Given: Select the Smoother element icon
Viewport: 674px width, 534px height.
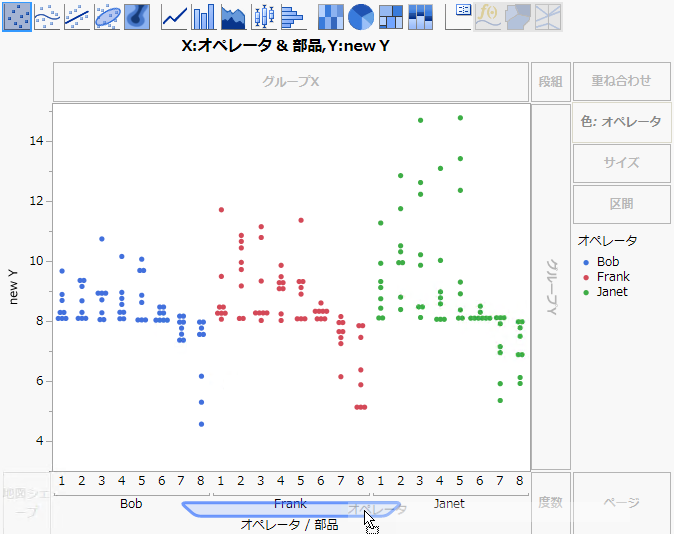Looking at the screenshot, I should point(47,17).
